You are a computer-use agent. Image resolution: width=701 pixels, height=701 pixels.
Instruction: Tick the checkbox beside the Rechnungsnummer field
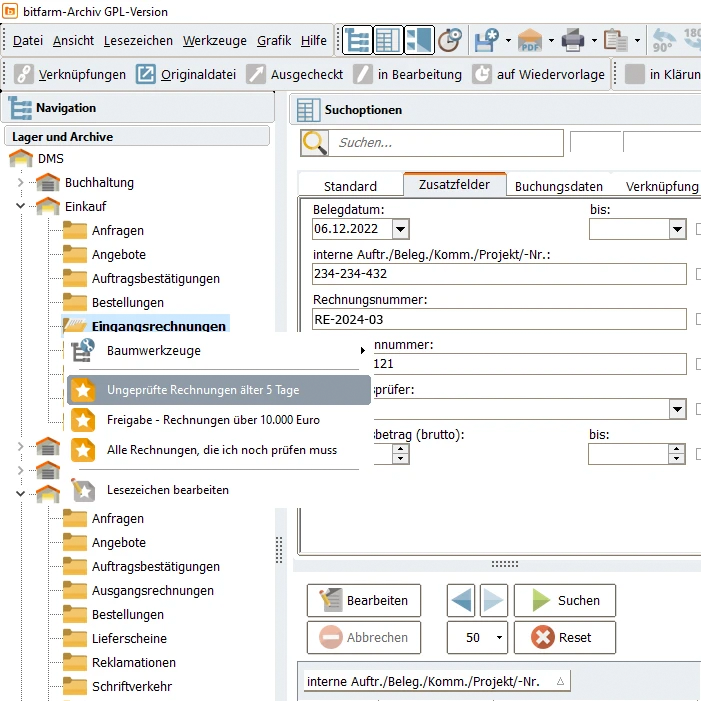pyautogui.click(x=698, y=319)
